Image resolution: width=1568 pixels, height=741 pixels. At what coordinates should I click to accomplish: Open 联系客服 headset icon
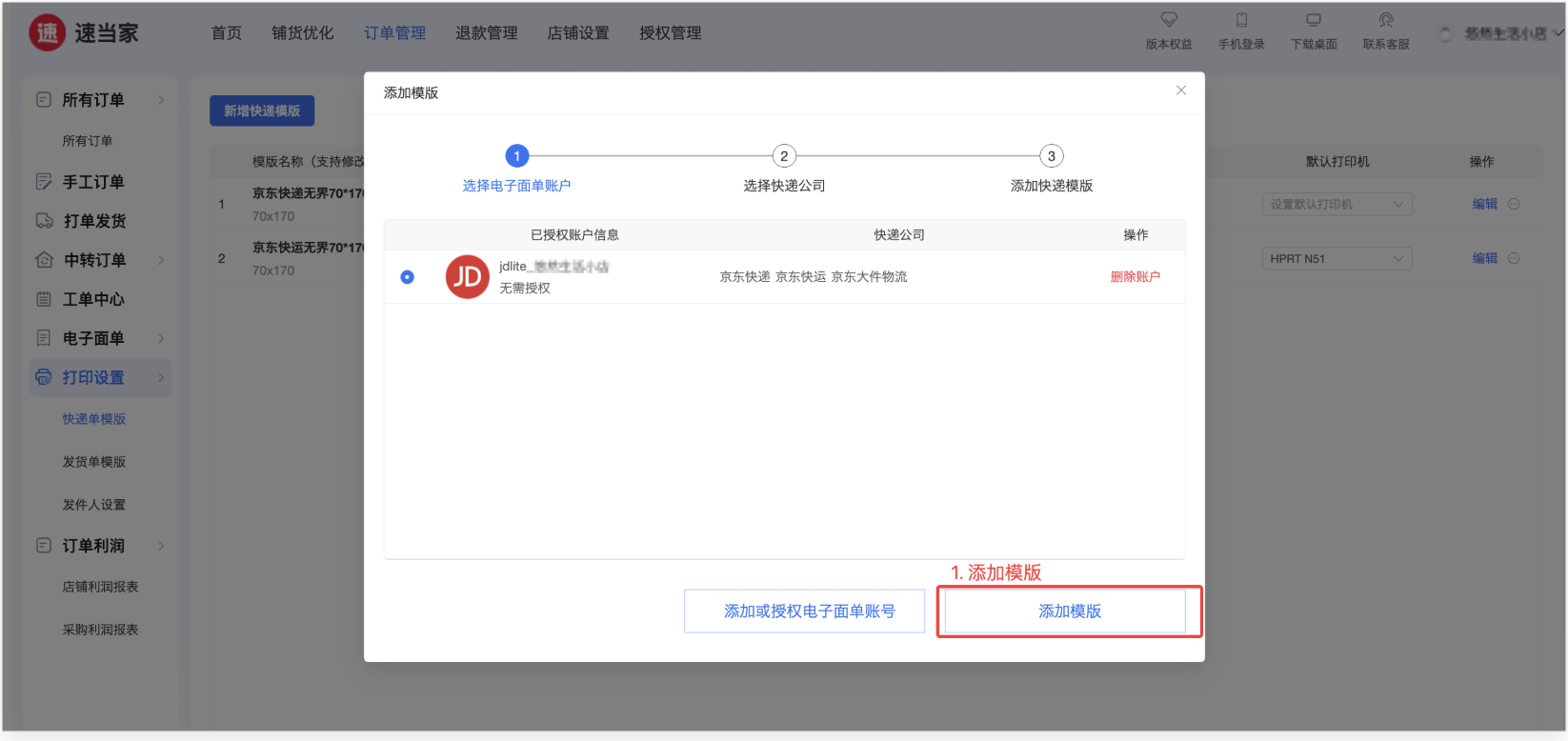pos(1386,20)
